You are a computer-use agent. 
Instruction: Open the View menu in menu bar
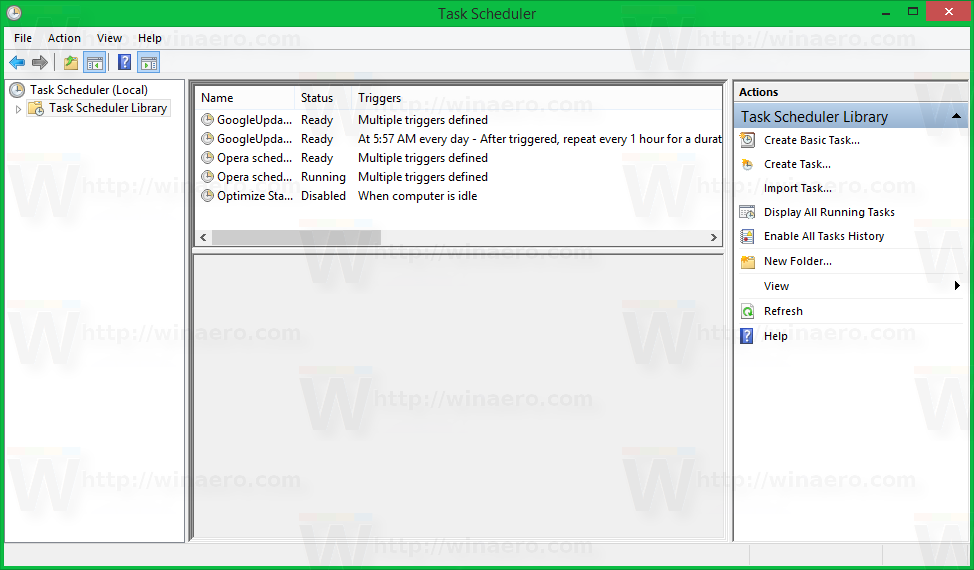(x=109, y=38)
